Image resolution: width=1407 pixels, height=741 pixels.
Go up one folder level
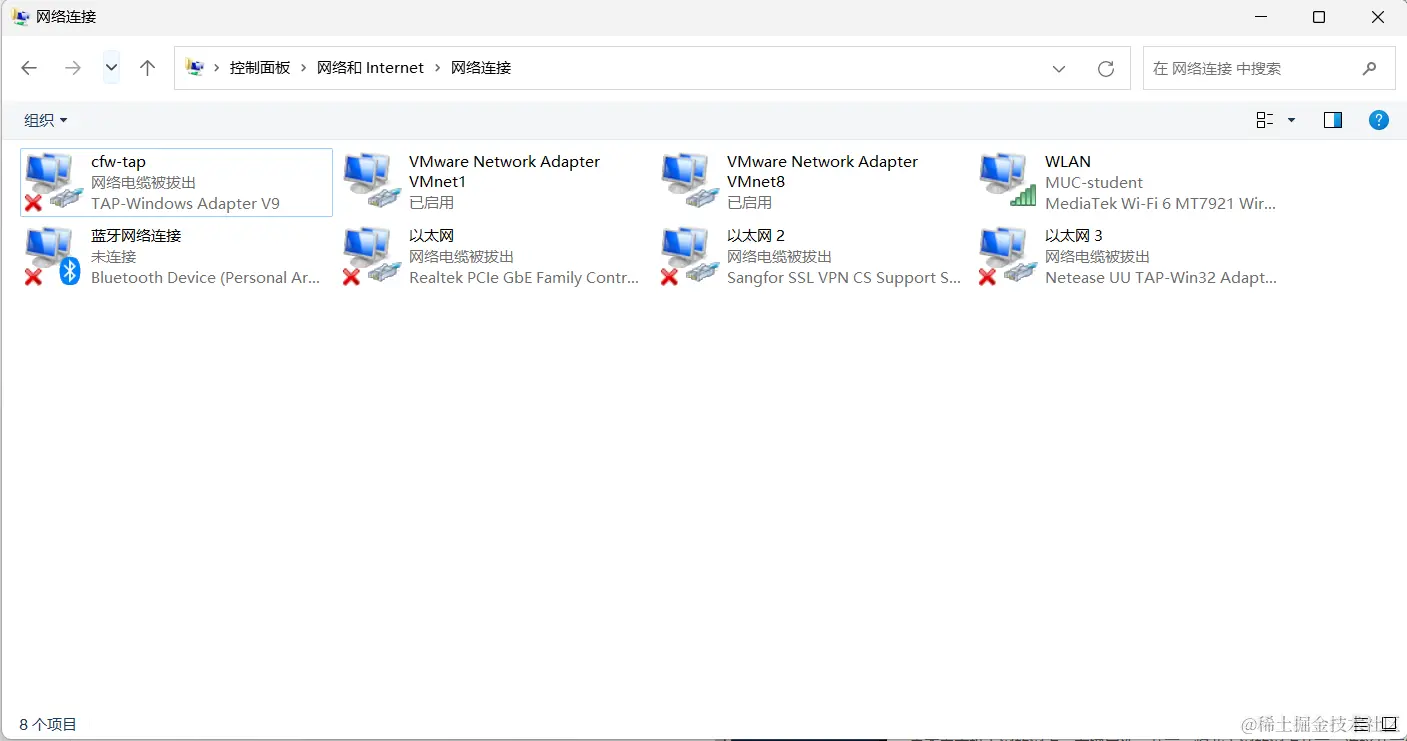[x=148, y=68]
